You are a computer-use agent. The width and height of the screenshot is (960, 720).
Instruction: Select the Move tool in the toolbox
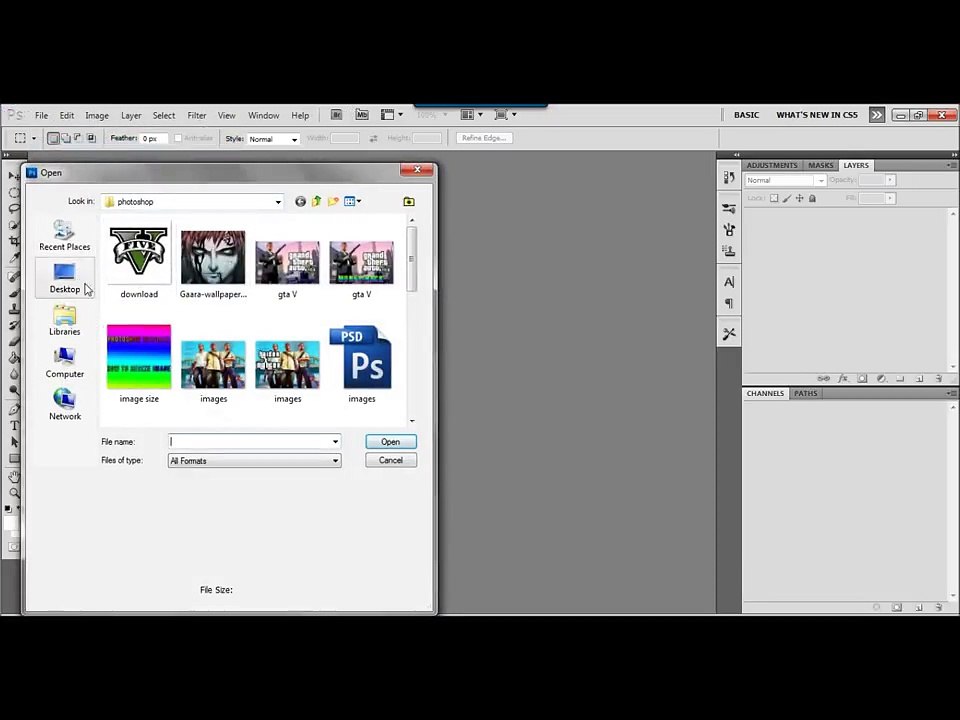click(x=13, y=176)
